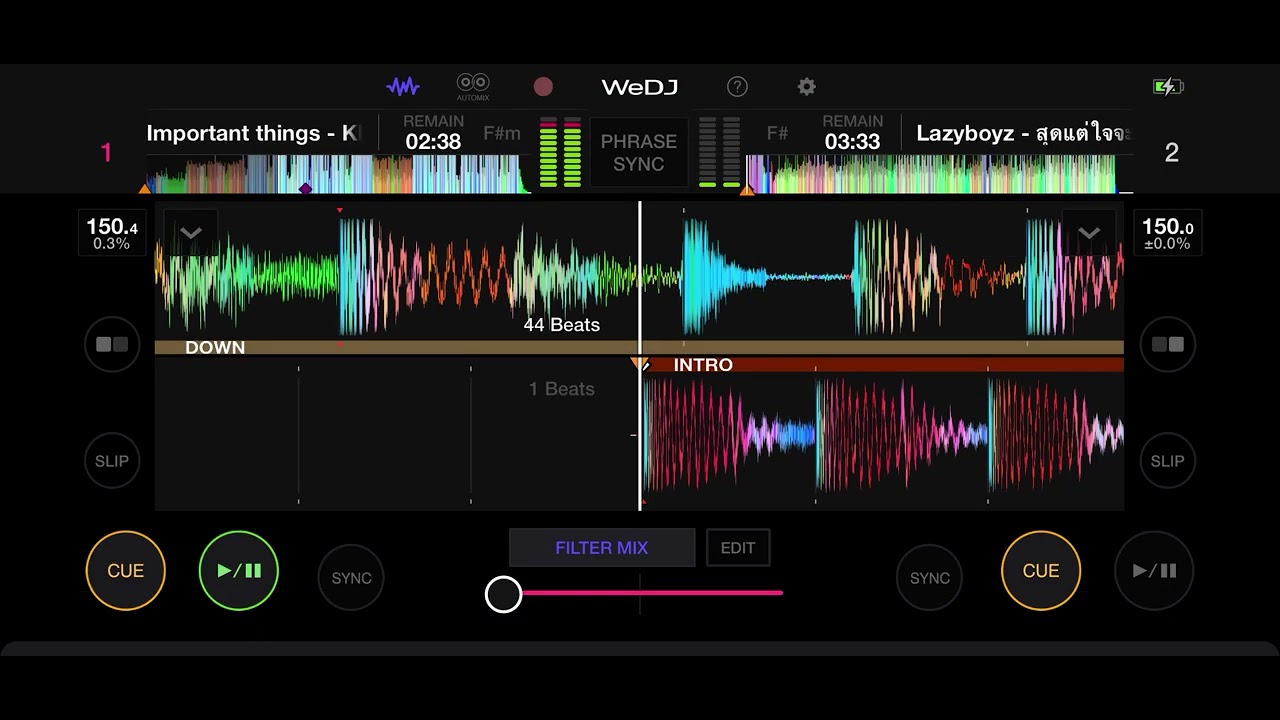The width and height of the screenshot is (1280, 720).
Task: Tap the deck 1 overview waveform
Action: point(338,174)
